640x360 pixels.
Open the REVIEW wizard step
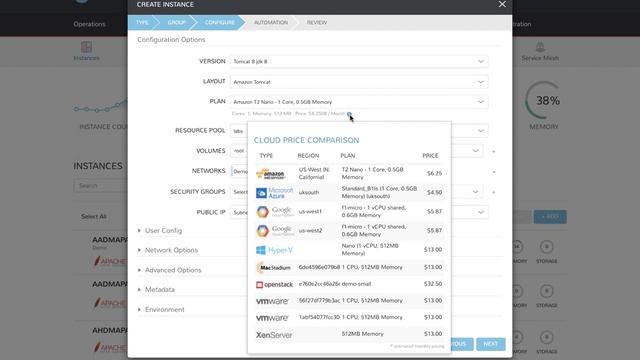pos(317,22)
